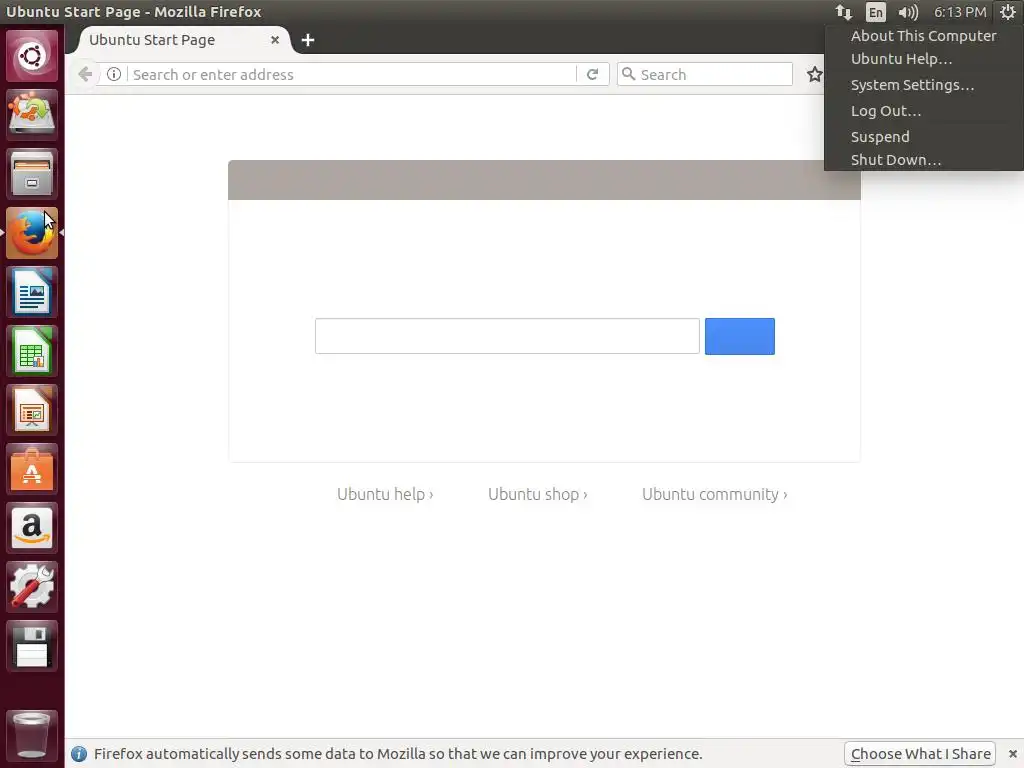Open LibreOffice Writer from the launcher

pos(31,292)
